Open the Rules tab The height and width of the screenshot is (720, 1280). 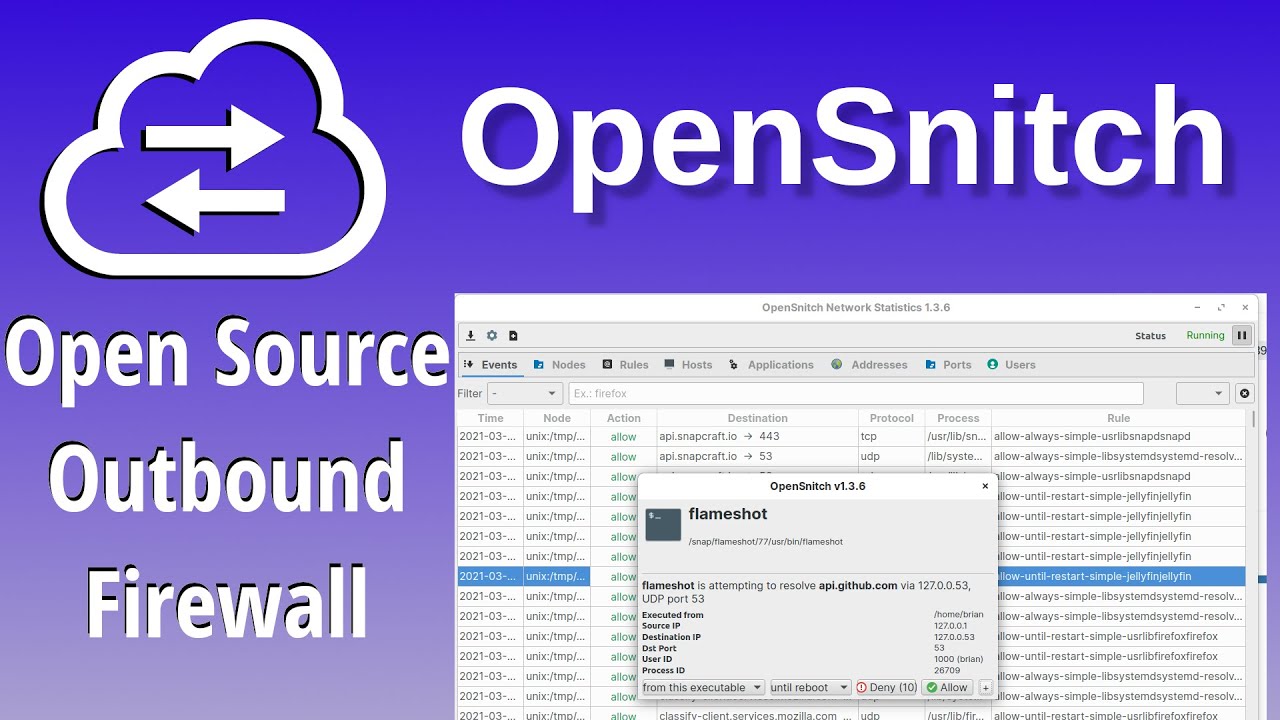pyautogui.click(x=624, y=365)
